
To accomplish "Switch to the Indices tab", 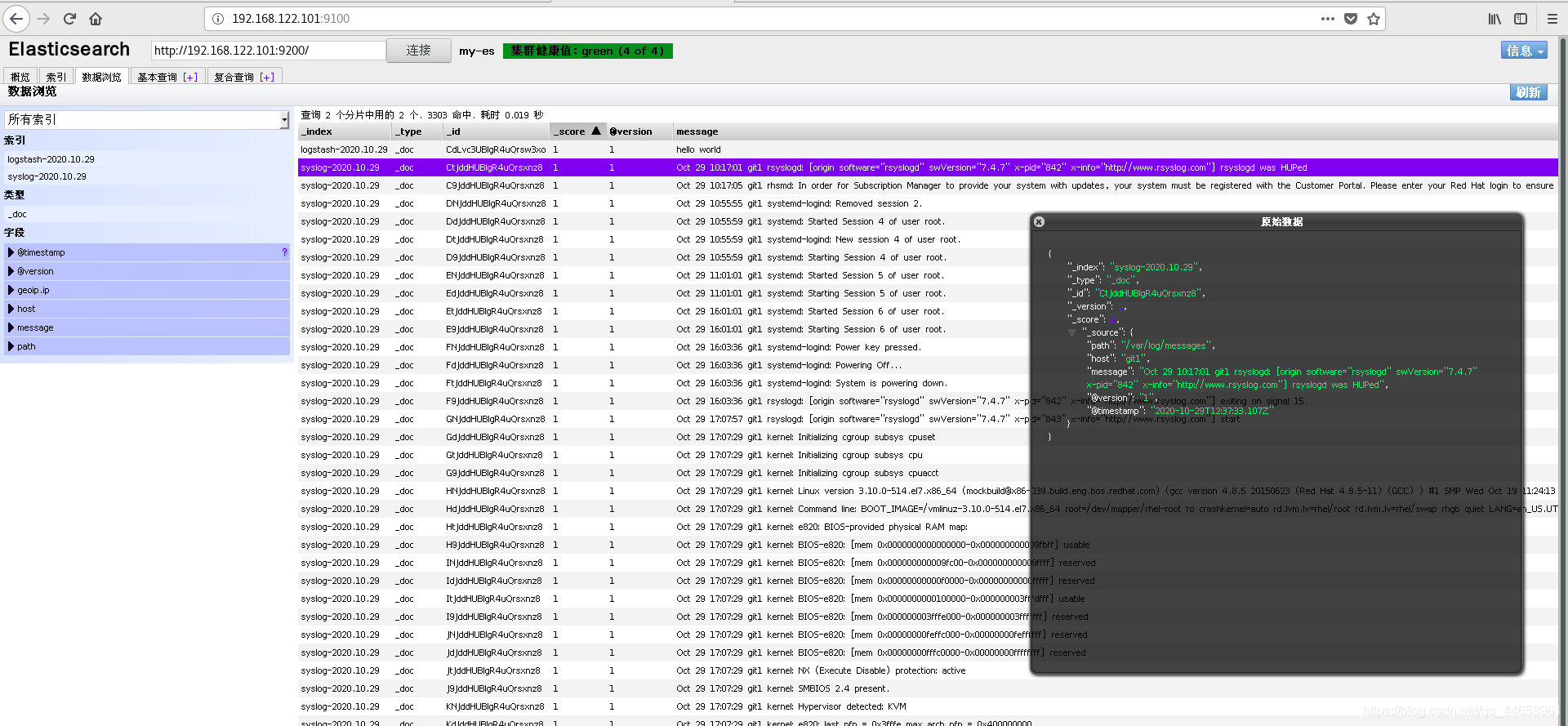I will [x=56, y=77].
